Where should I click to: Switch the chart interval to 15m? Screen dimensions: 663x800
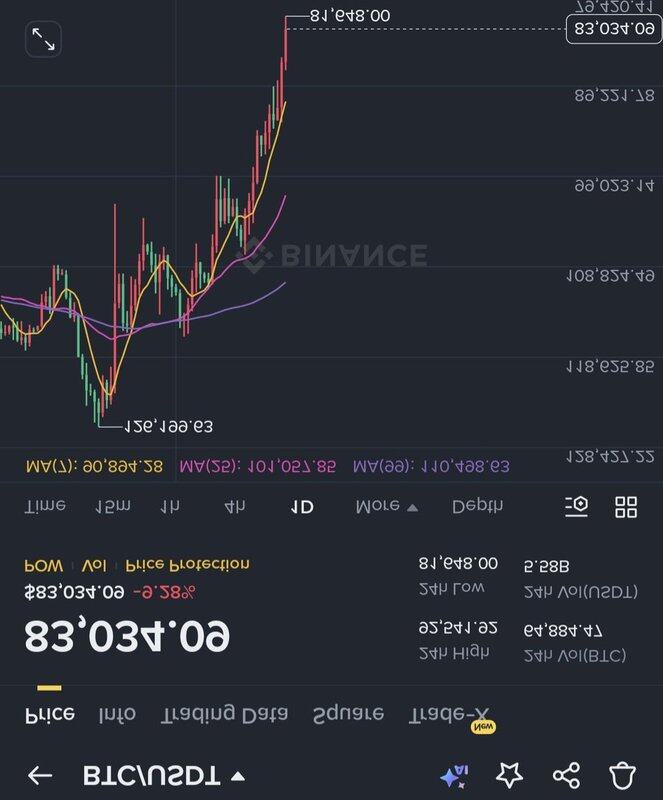(112, 507)
